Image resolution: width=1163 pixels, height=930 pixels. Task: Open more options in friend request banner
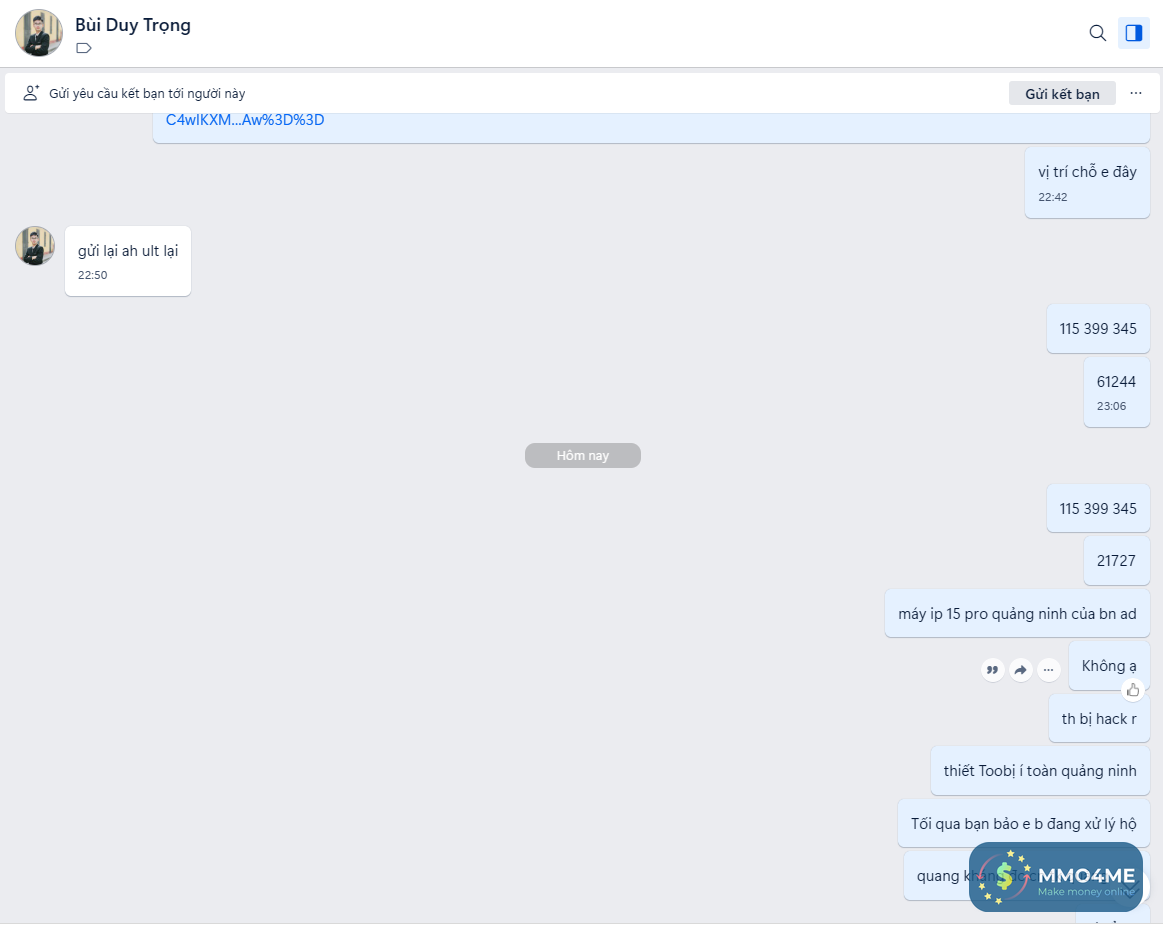coord(1136,93)
